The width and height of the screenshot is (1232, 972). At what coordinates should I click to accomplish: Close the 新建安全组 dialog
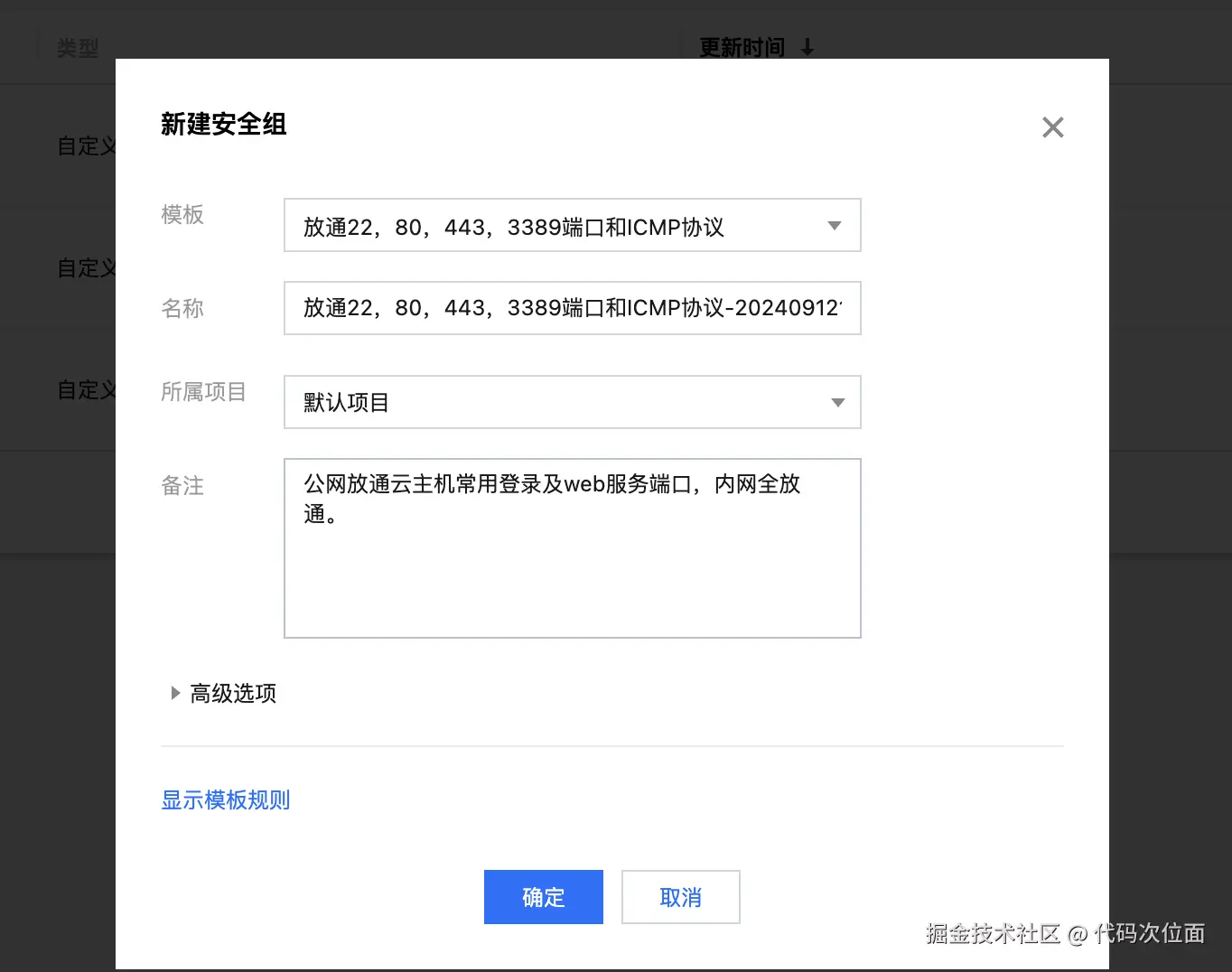point(1052,127)
